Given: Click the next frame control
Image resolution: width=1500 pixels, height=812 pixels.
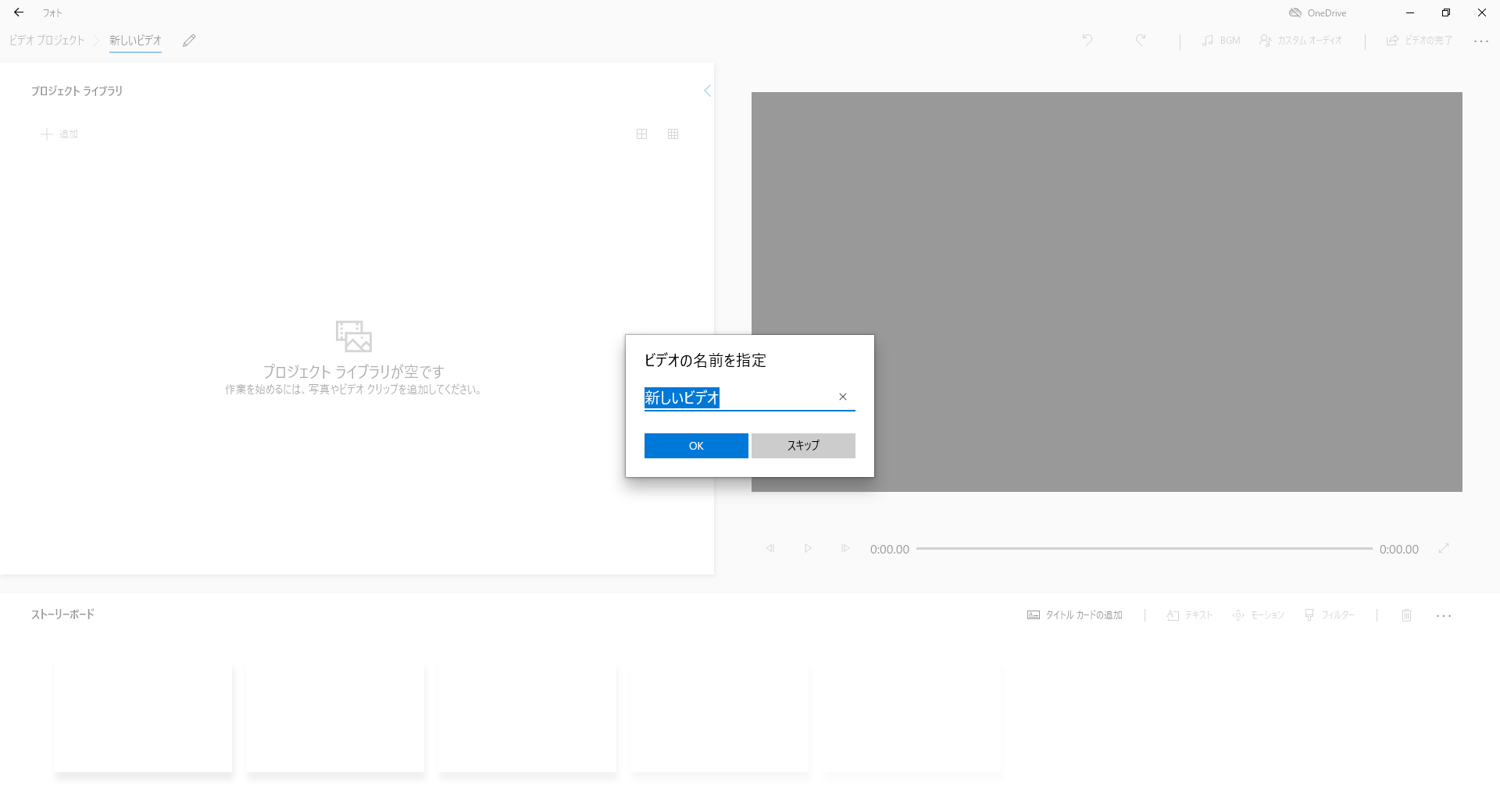Looking at the screenshot, I should [845, 548].
